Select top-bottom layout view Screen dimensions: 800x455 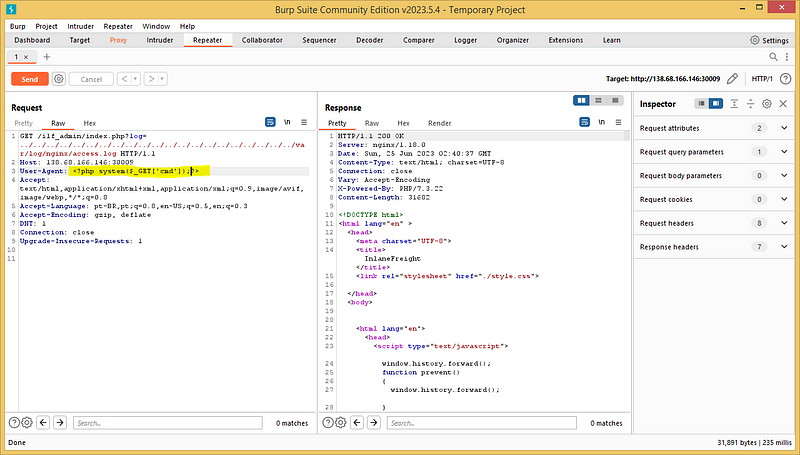598,100
